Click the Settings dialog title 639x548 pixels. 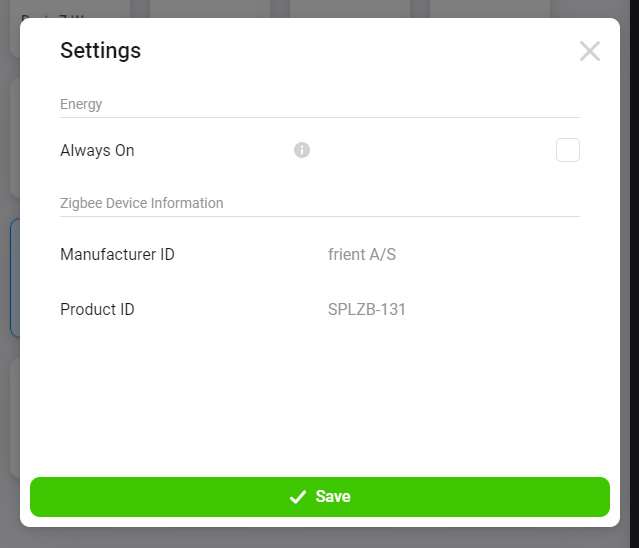(100, 51)
